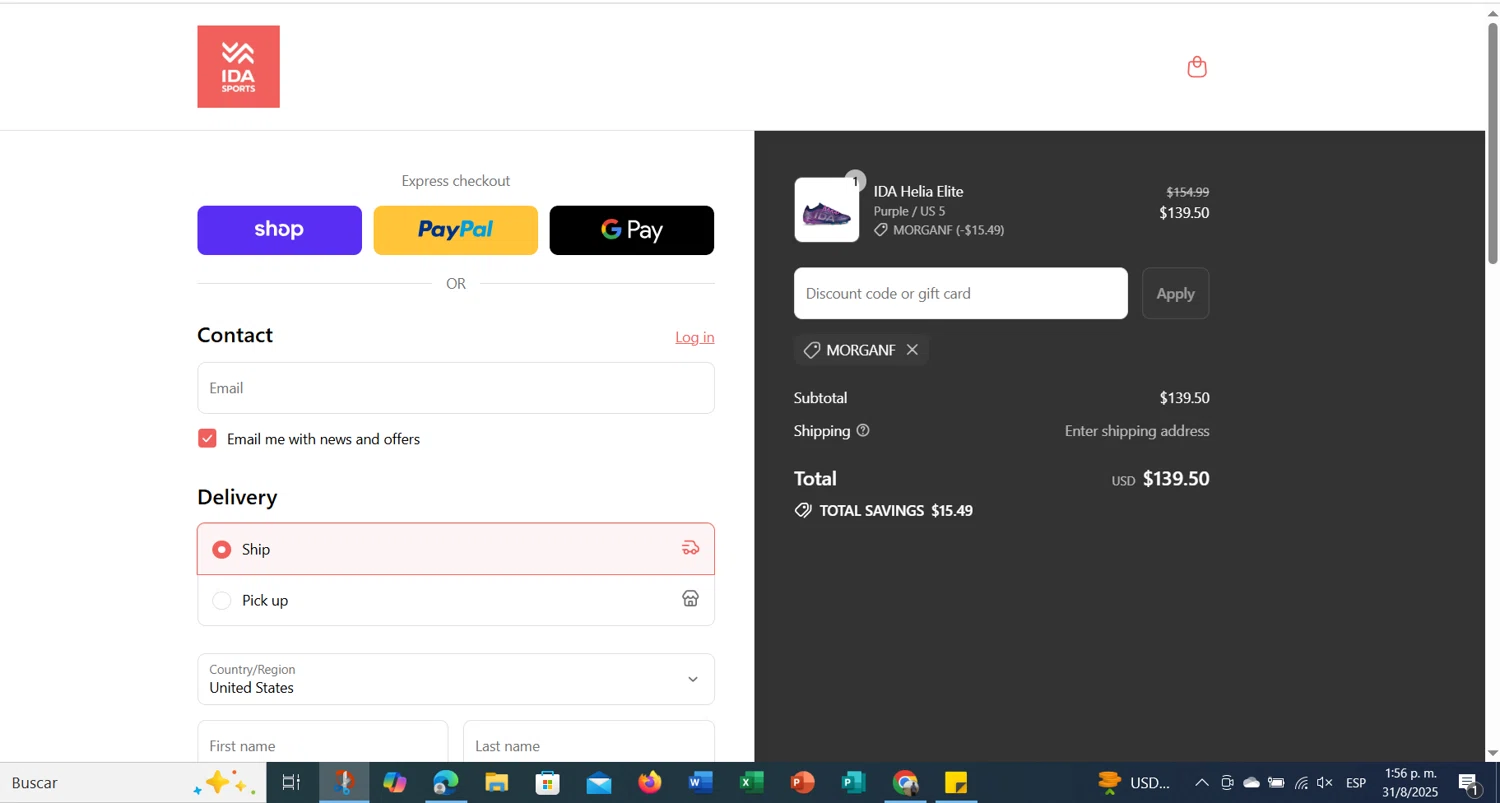Click the page's vertical scrollbar thumb

pos(1492,142)
